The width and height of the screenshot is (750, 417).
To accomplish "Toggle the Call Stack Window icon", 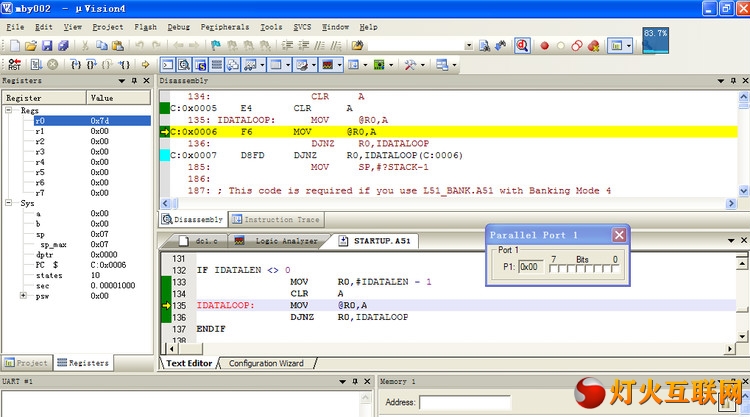I will point(233,65).
